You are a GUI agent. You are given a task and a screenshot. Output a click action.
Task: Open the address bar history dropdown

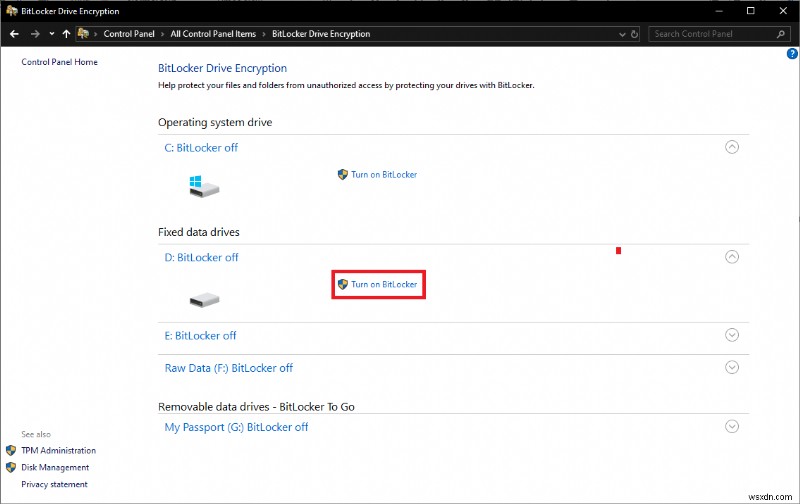pyautogui.click(x=622, y=34)
